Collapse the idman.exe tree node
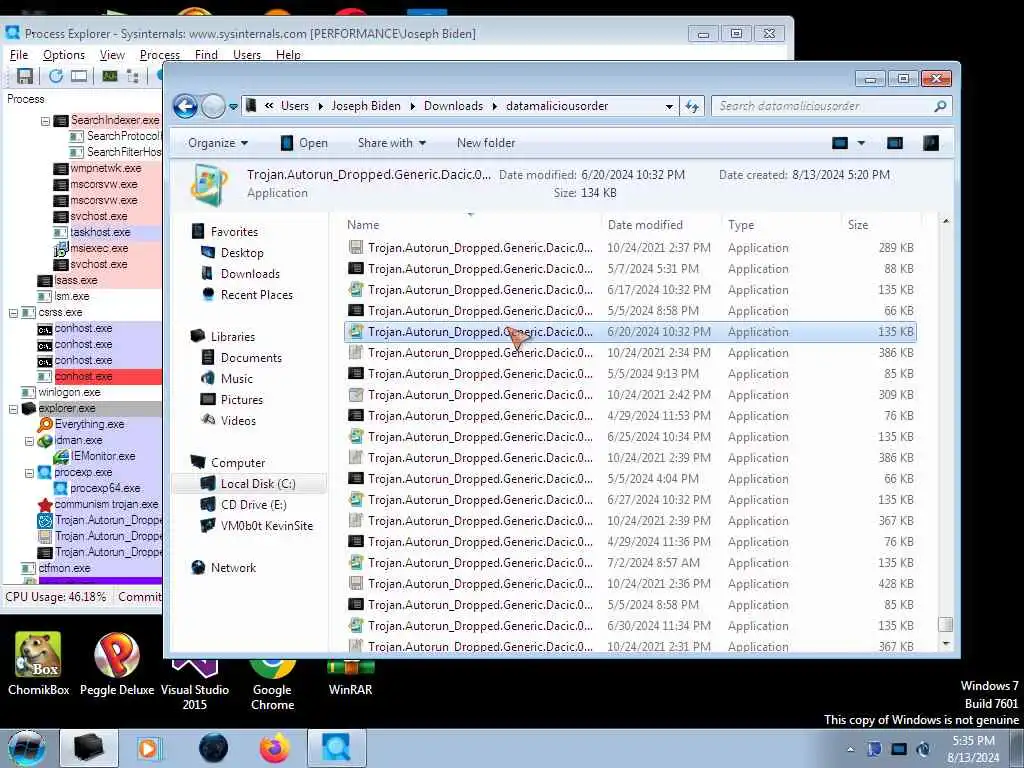Viewport: 1024px width, 768px height. pyautogui.click(x=29, y=441)
